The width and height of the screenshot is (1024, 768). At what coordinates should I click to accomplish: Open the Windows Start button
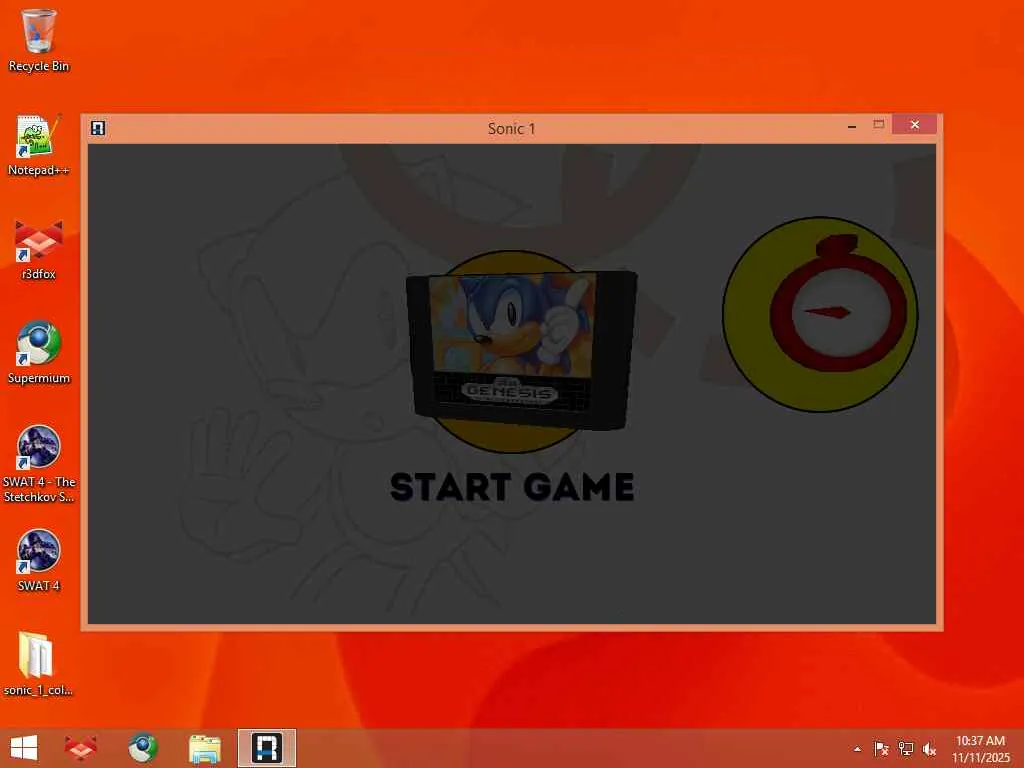24,748
